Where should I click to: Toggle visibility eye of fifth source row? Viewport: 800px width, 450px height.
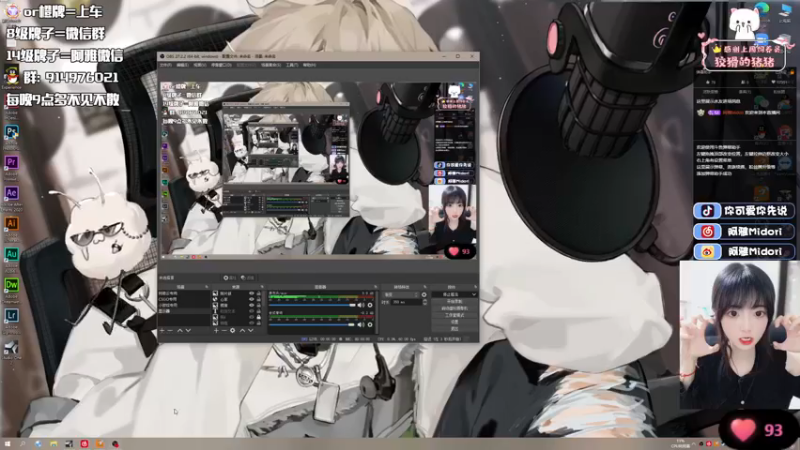(x=252, y=317)
